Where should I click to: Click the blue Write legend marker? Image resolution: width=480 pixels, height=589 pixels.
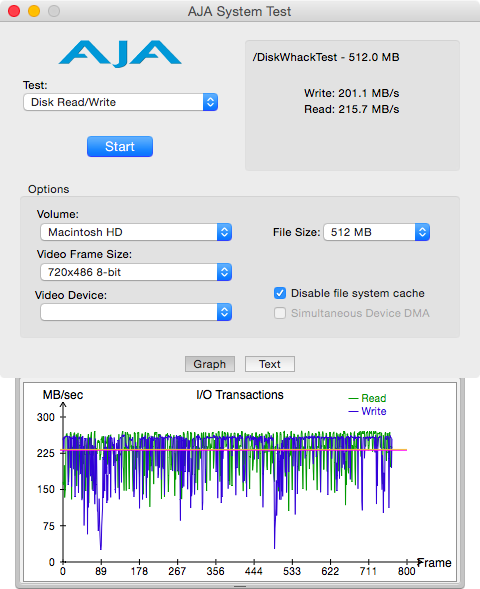tap(353, 411)
